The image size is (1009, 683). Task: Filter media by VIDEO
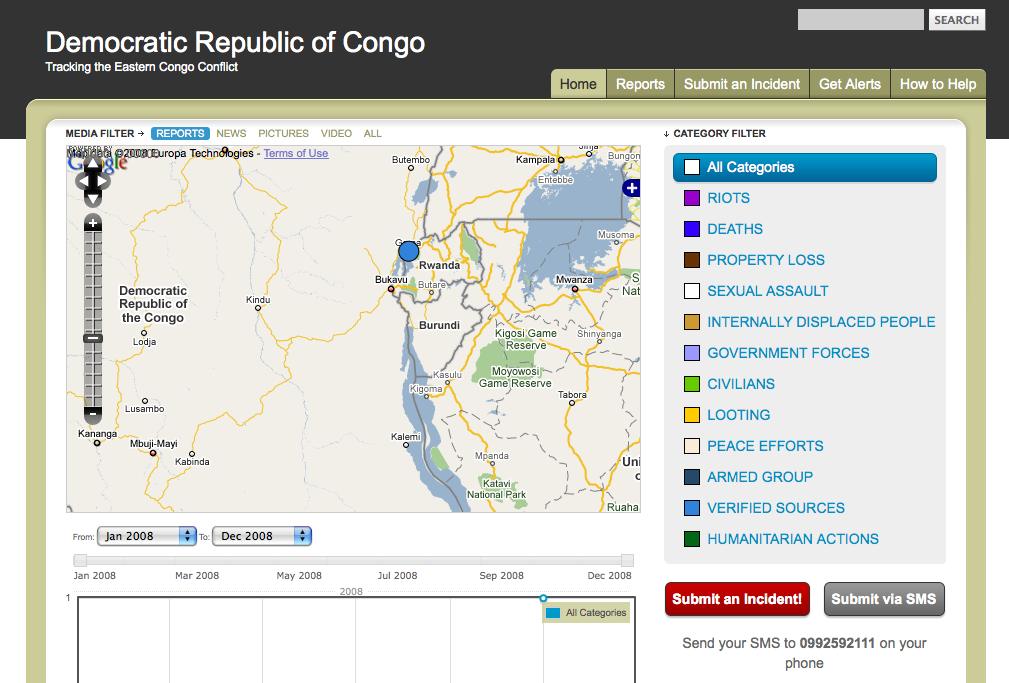tap(336, 133)
